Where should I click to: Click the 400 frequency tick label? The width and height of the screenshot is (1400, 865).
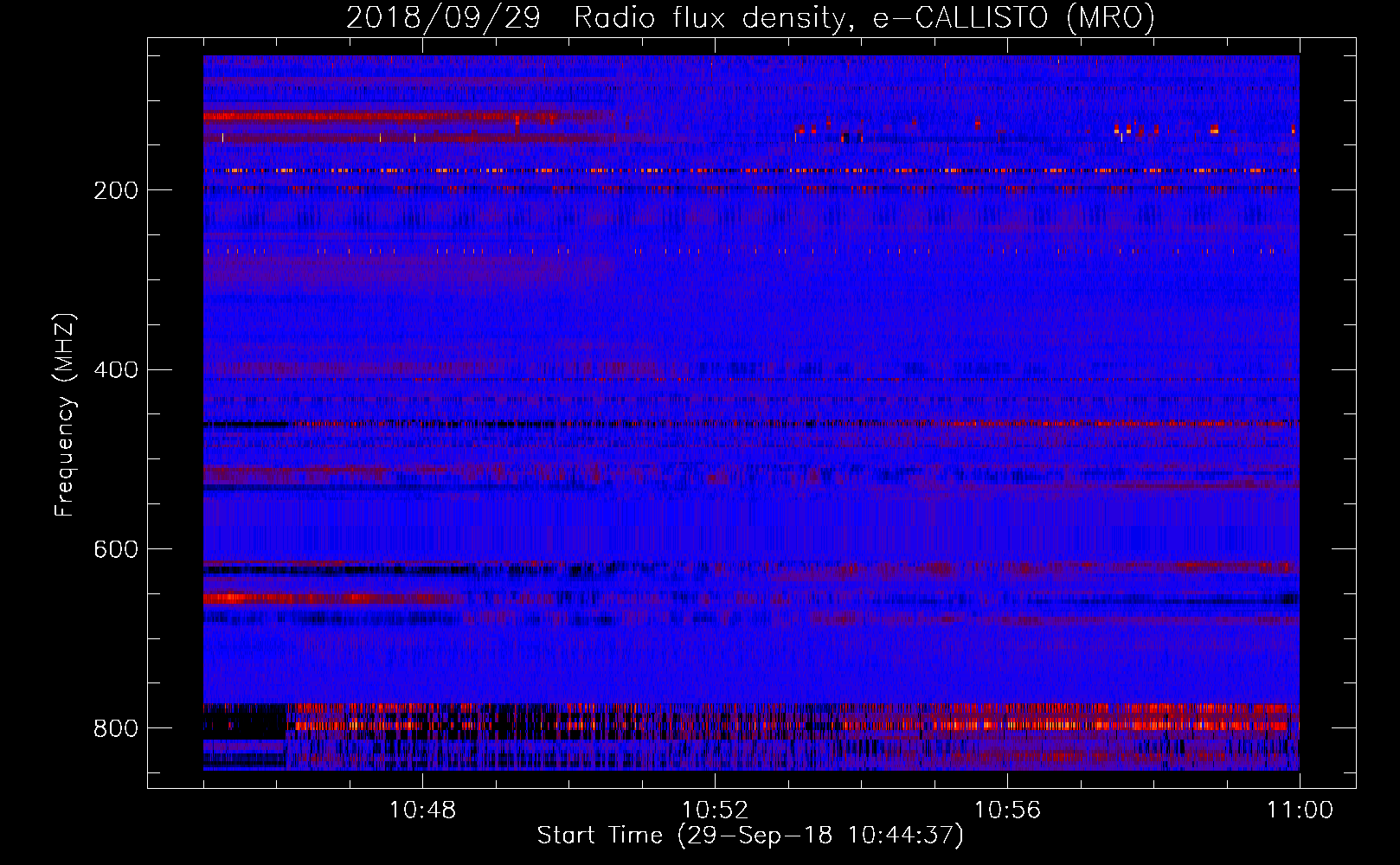coord(116,370)
